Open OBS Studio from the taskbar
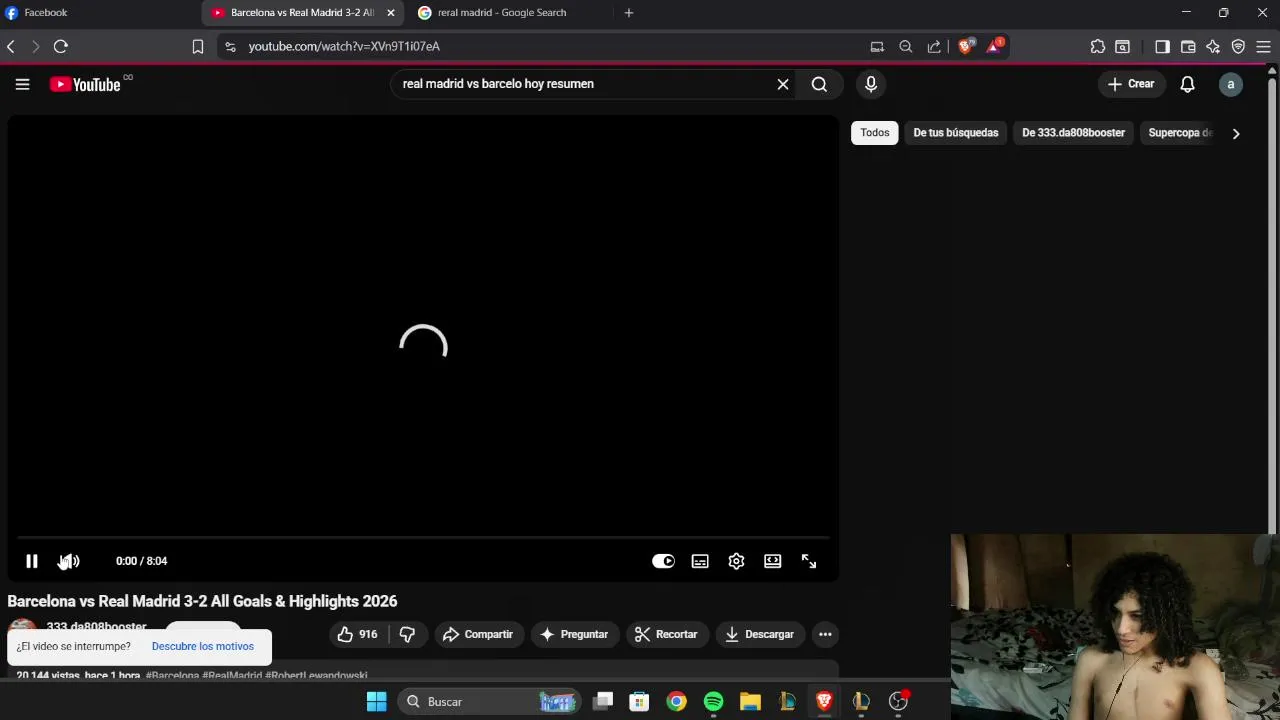The image size is (1280, 720). (x=898, y=702)
